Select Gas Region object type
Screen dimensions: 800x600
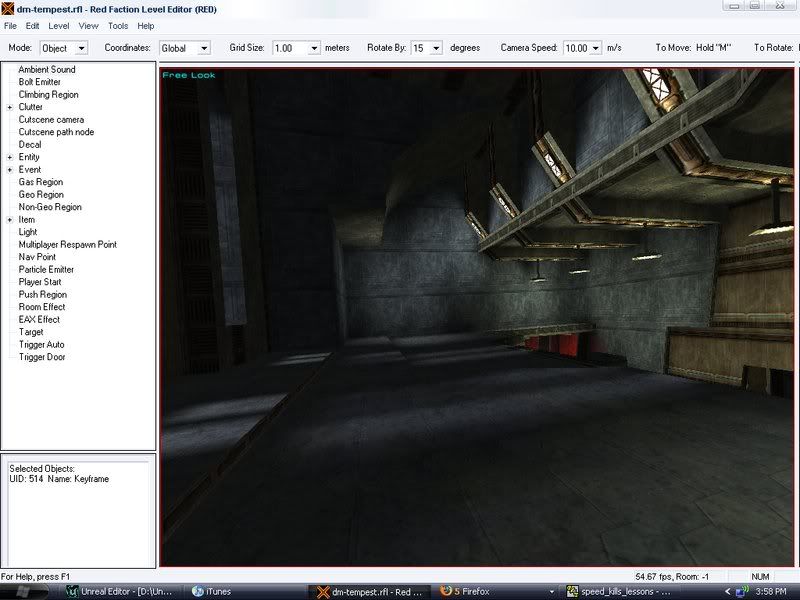41,182
